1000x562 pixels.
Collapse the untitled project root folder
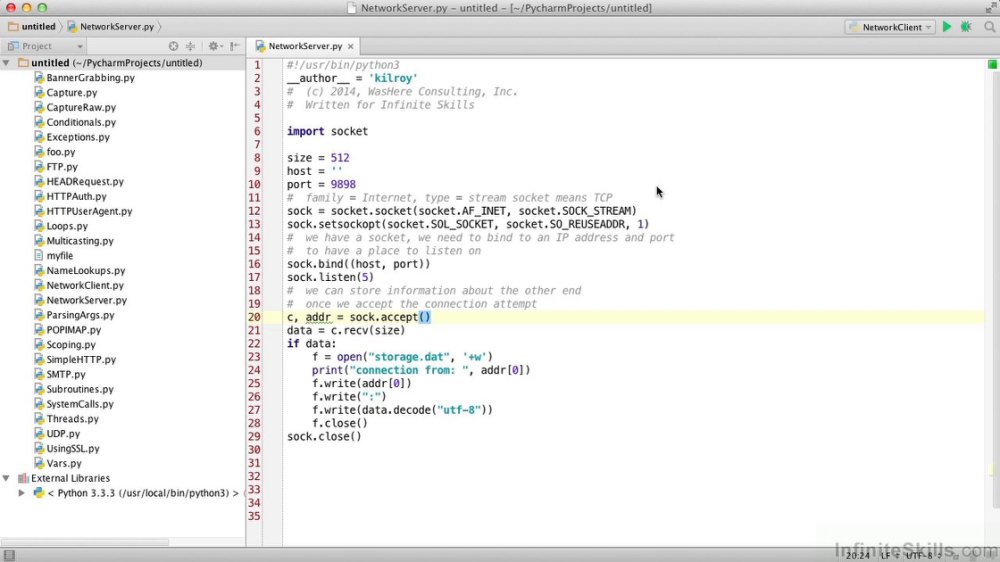coord(6,63)
